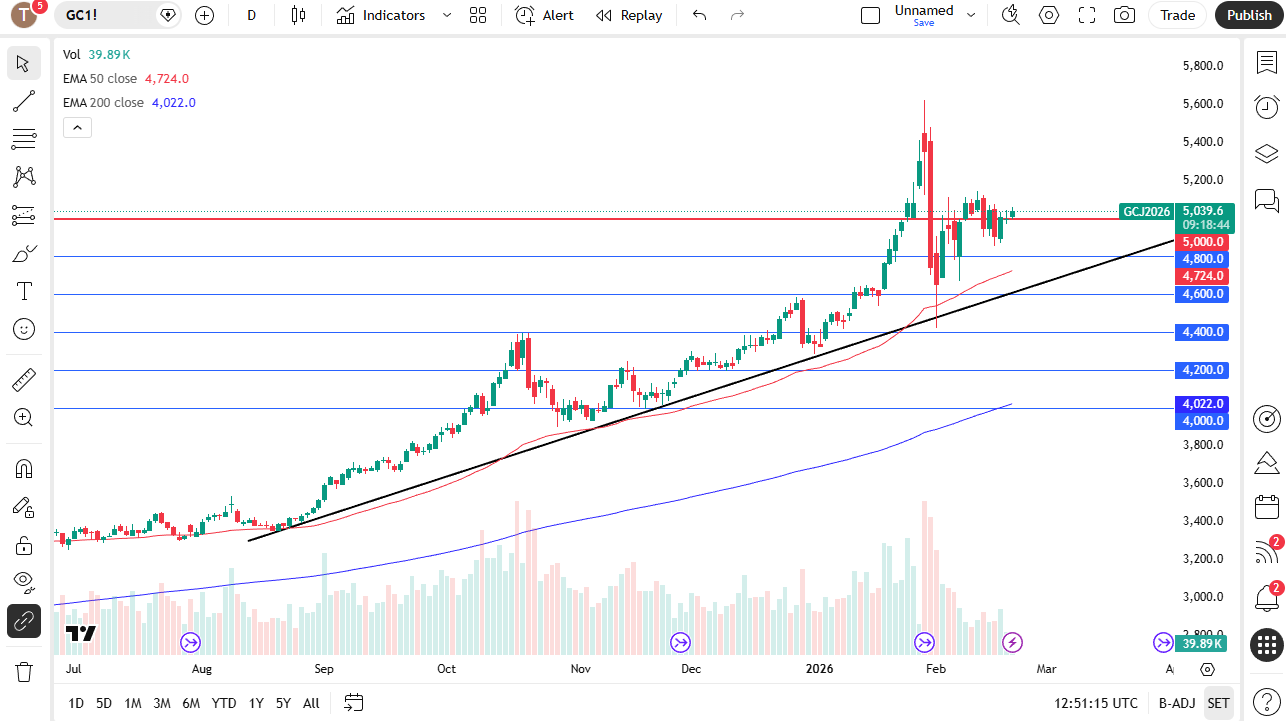Select the 5Y time range
The height and width of the screenshot is (721, 1286).
283,703
